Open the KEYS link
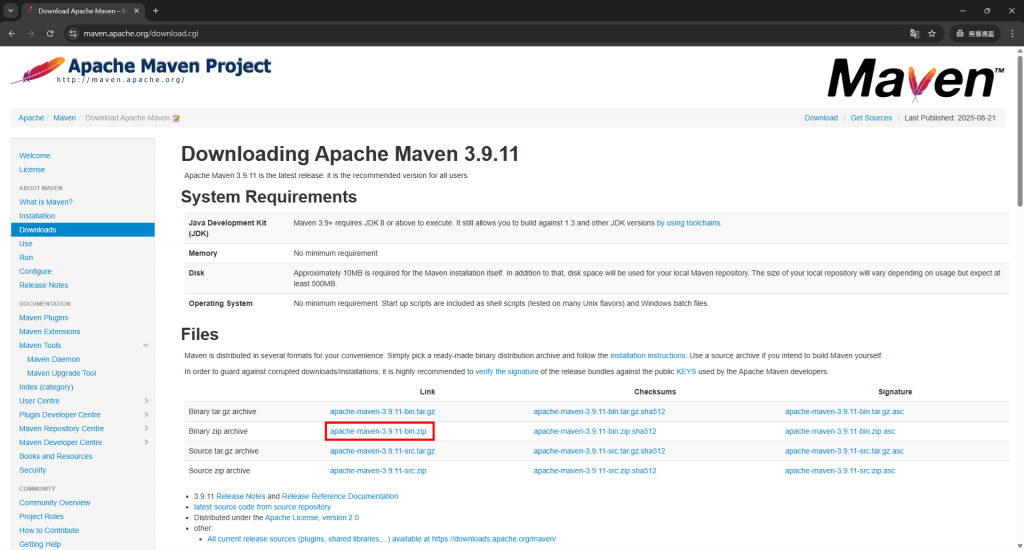 [686, 371]
